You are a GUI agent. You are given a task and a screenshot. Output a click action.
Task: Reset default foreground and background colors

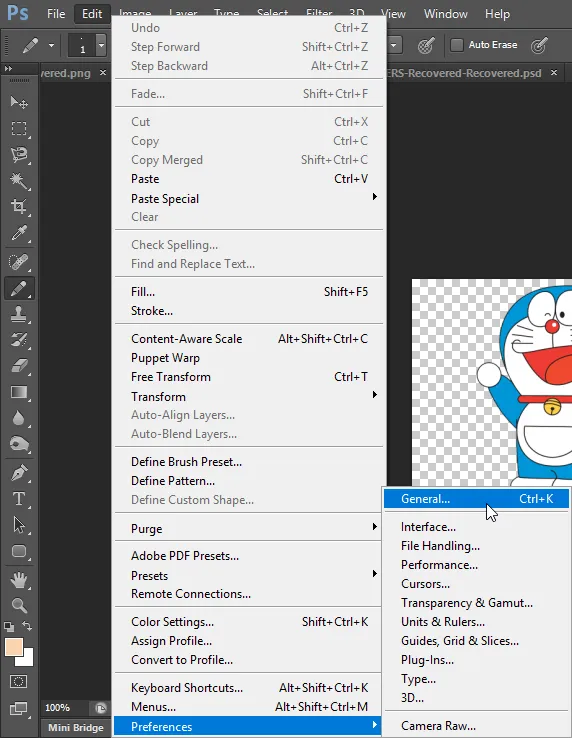[x=9, y=626]
